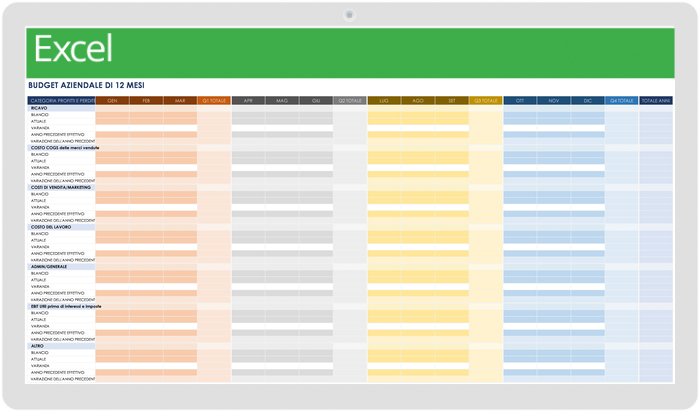This screenshot has height=412, width=700.
Task: Click 'EBIT Utili prima di interessi e imposte' label
Action: point(66,307)
